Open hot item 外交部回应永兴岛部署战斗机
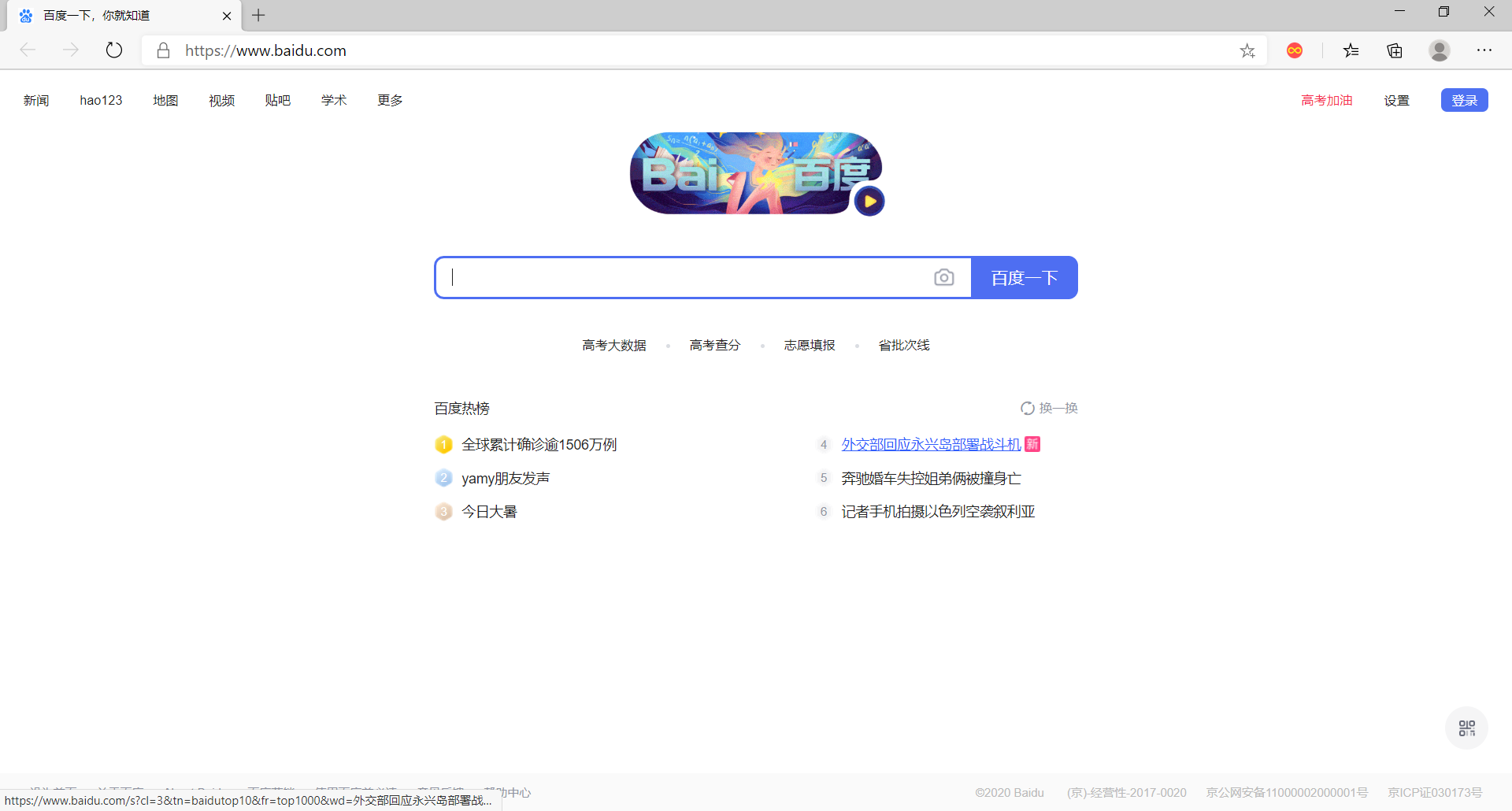This screenshot has width=1512, height=811. (931, 444)
